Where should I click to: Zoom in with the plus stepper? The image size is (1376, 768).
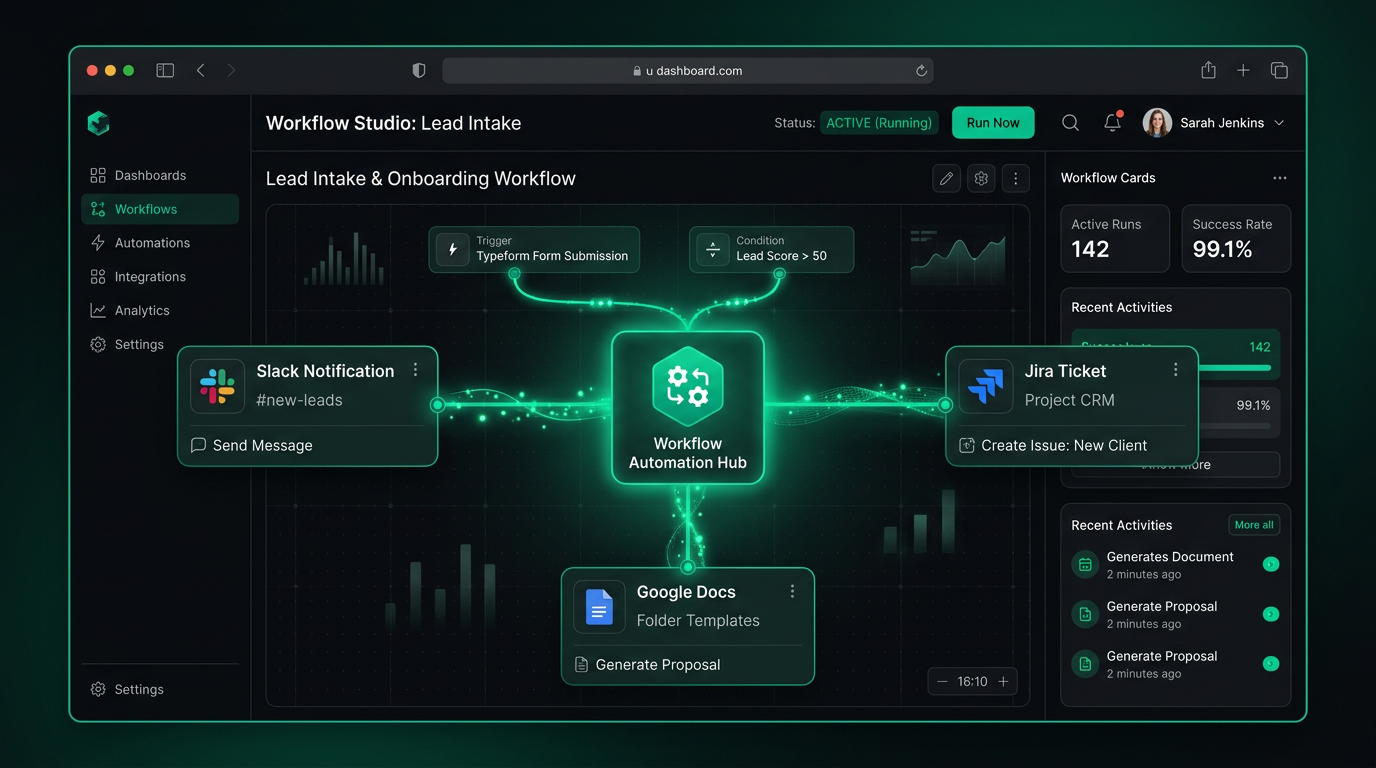coord(1003,682)
